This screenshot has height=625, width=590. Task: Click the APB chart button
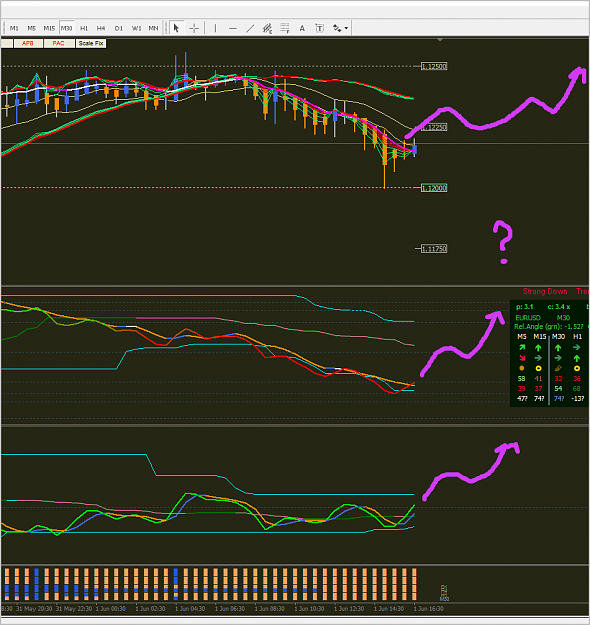coord(28,43)
